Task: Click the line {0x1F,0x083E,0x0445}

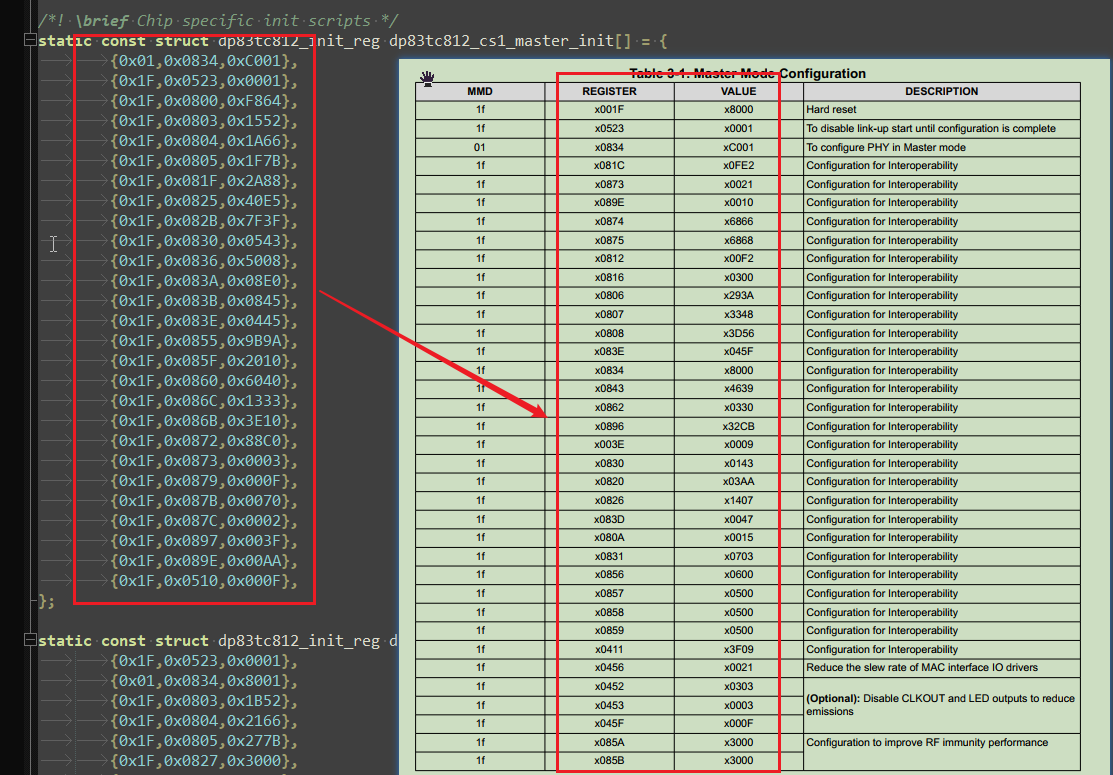Action: [204, 321]
